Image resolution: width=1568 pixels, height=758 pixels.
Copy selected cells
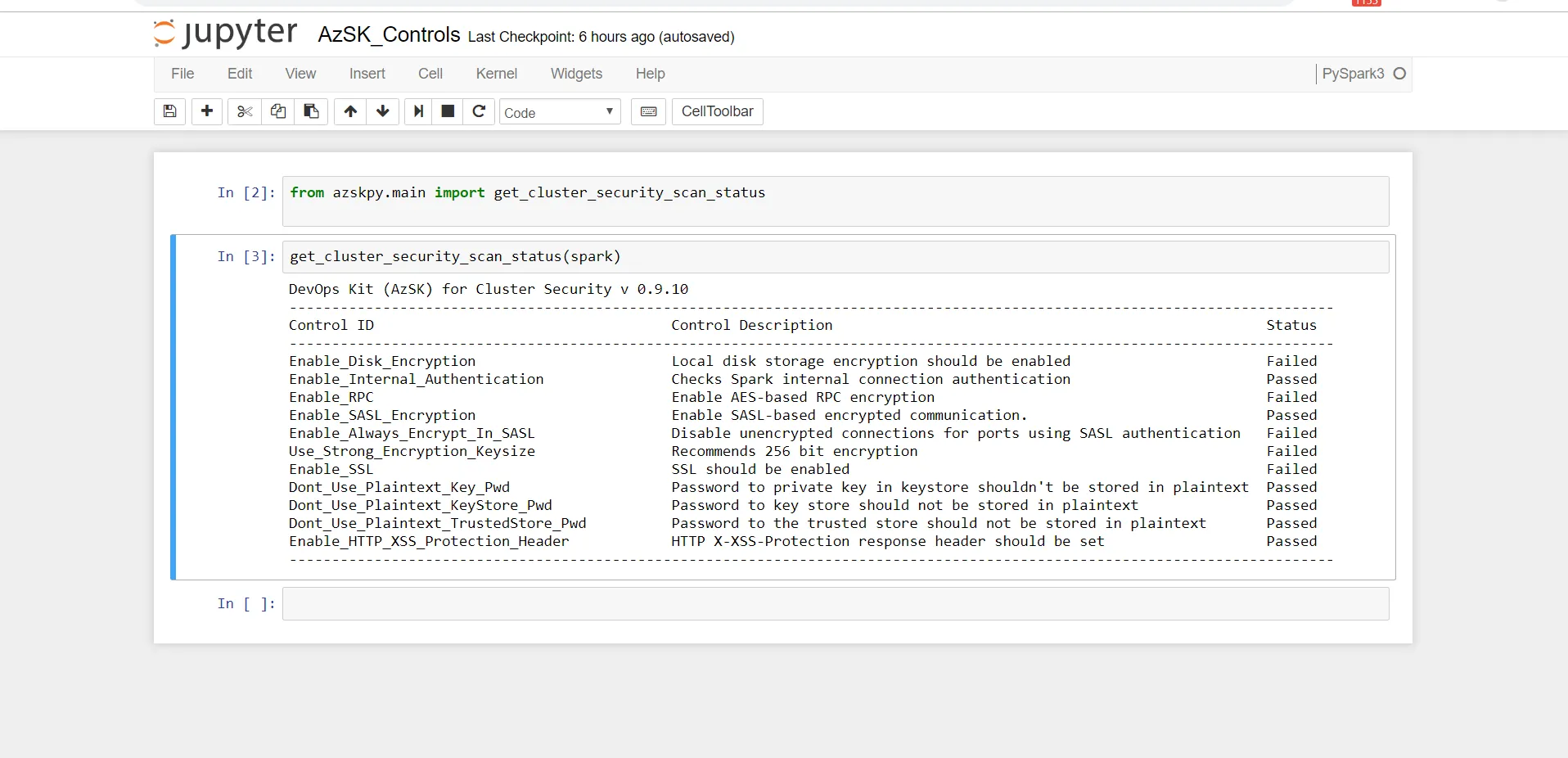coord(278,111)
